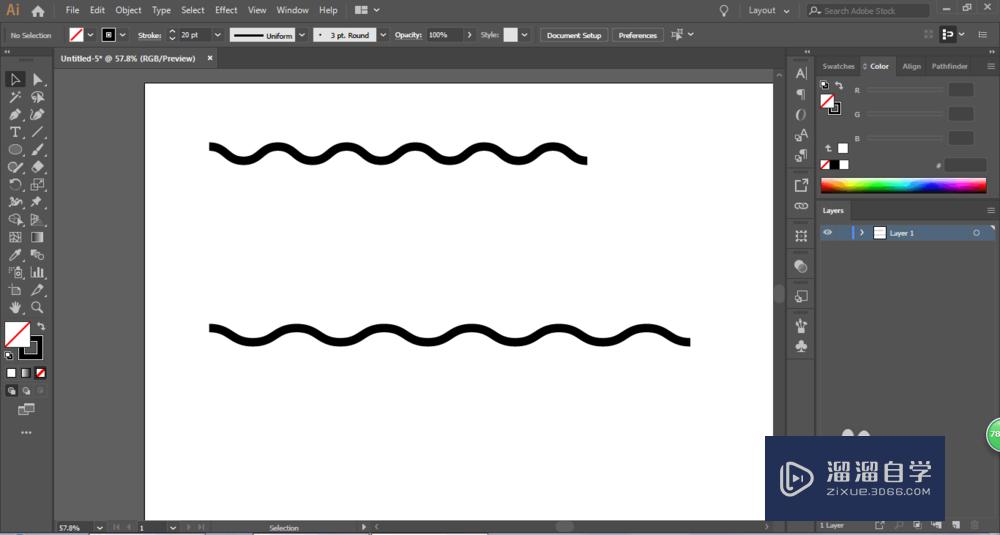Select the Rotate tool

click(15, 185)
